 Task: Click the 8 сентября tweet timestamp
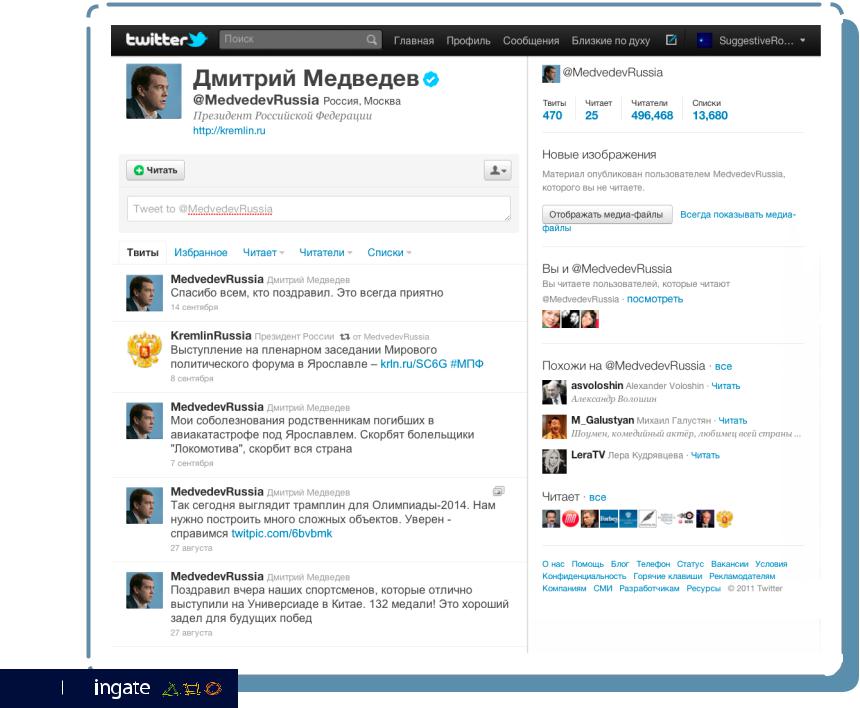click(x=192, y=378)
